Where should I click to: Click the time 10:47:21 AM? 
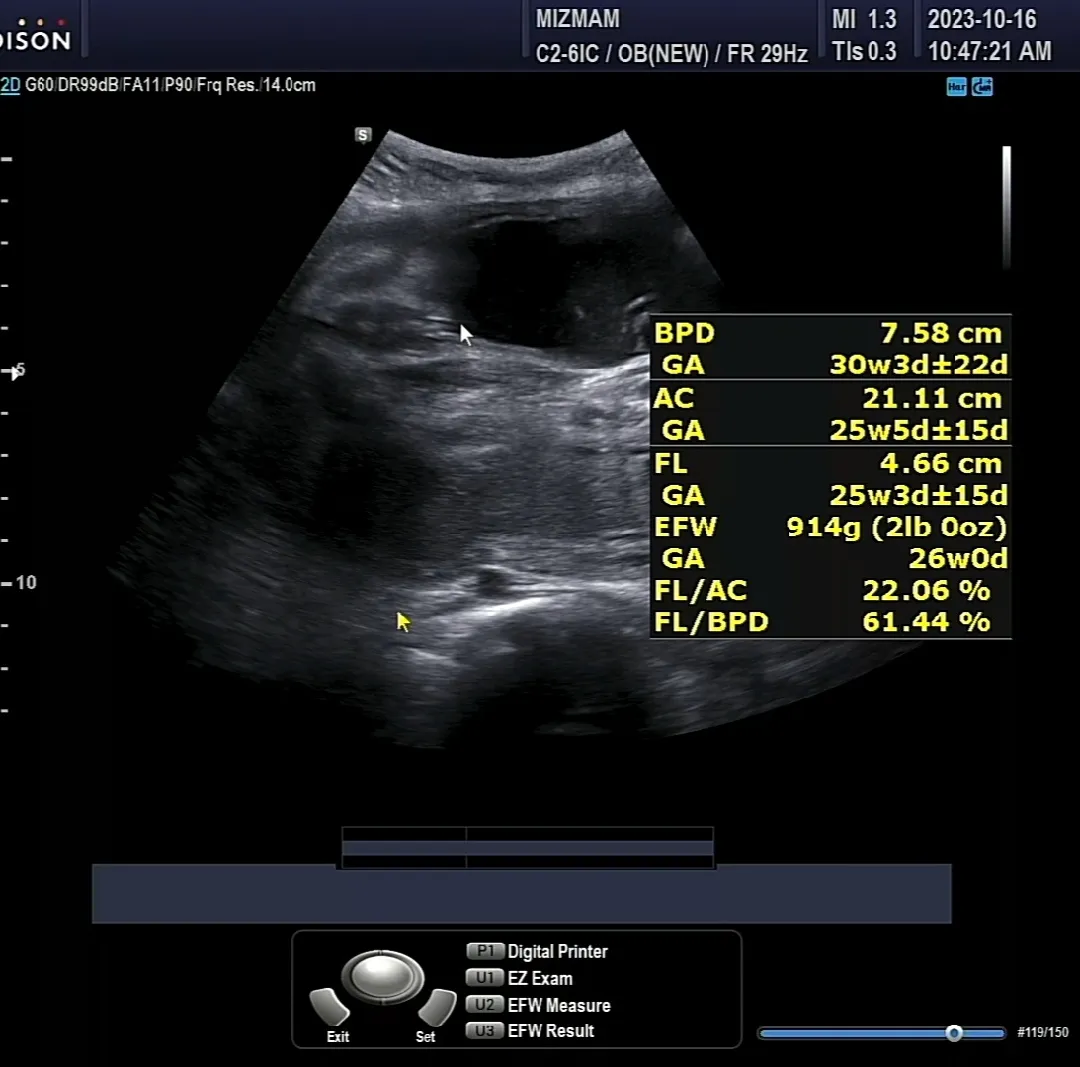tap(989, 52)
